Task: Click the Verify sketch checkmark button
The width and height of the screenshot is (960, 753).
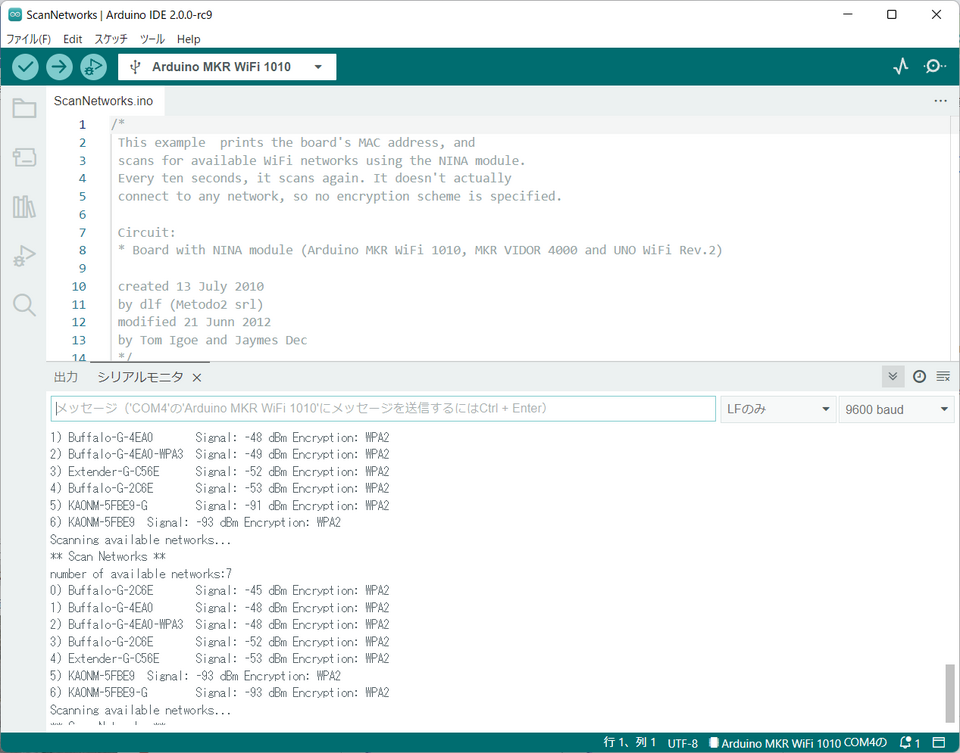Action: point(26,67)
